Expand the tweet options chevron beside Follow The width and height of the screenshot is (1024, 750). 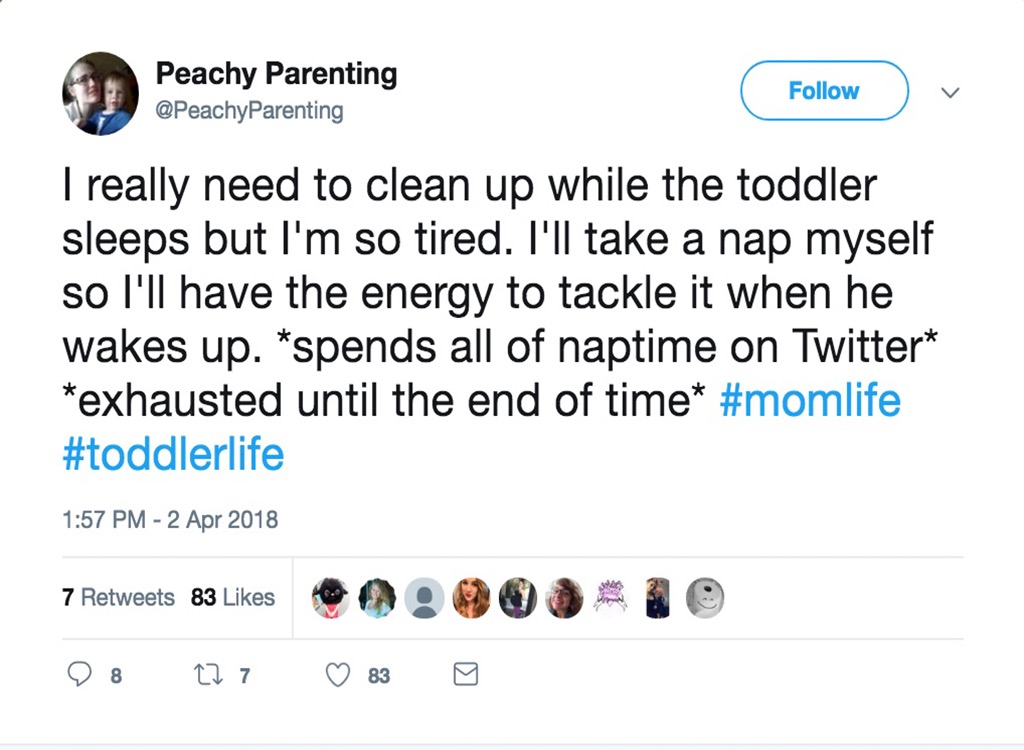[x=951, y=92]
